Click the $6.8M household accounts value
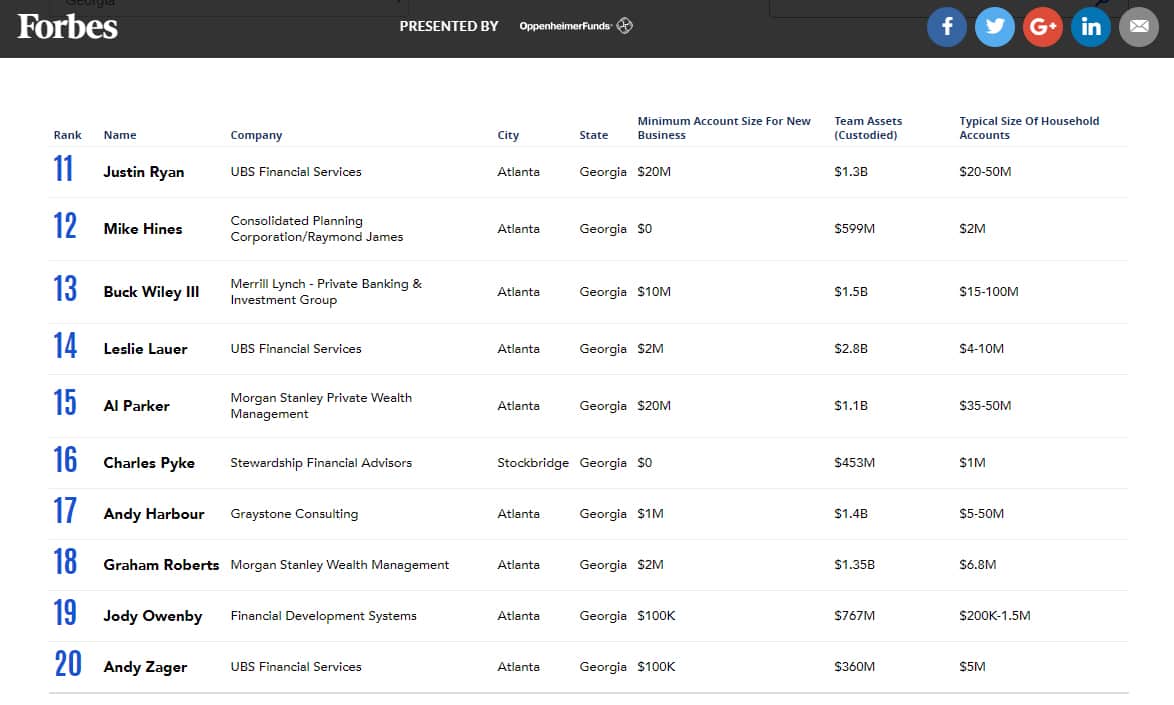The width and height of the screenshot is (1174, 705). click(977, 565)
